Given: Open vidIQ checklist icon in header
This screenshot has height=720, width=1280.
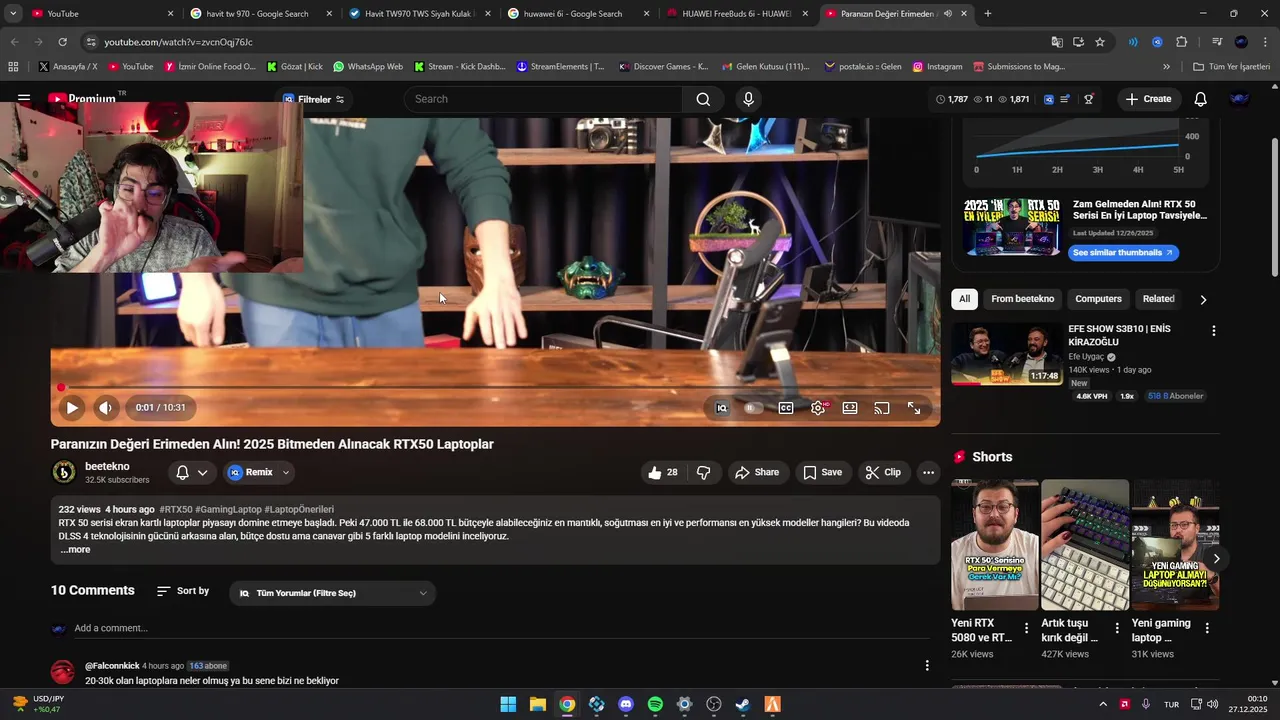Looking at the screenshot, I should (1065, 99).
